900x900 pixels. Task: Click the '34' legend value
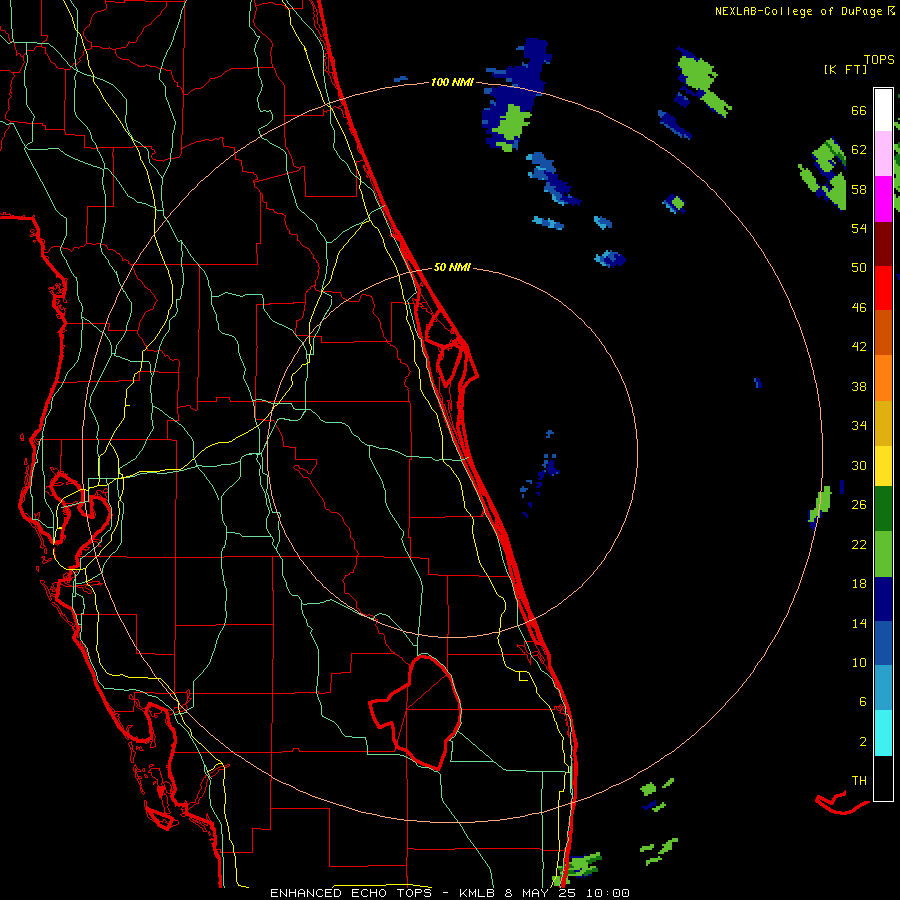click(859, 426)
